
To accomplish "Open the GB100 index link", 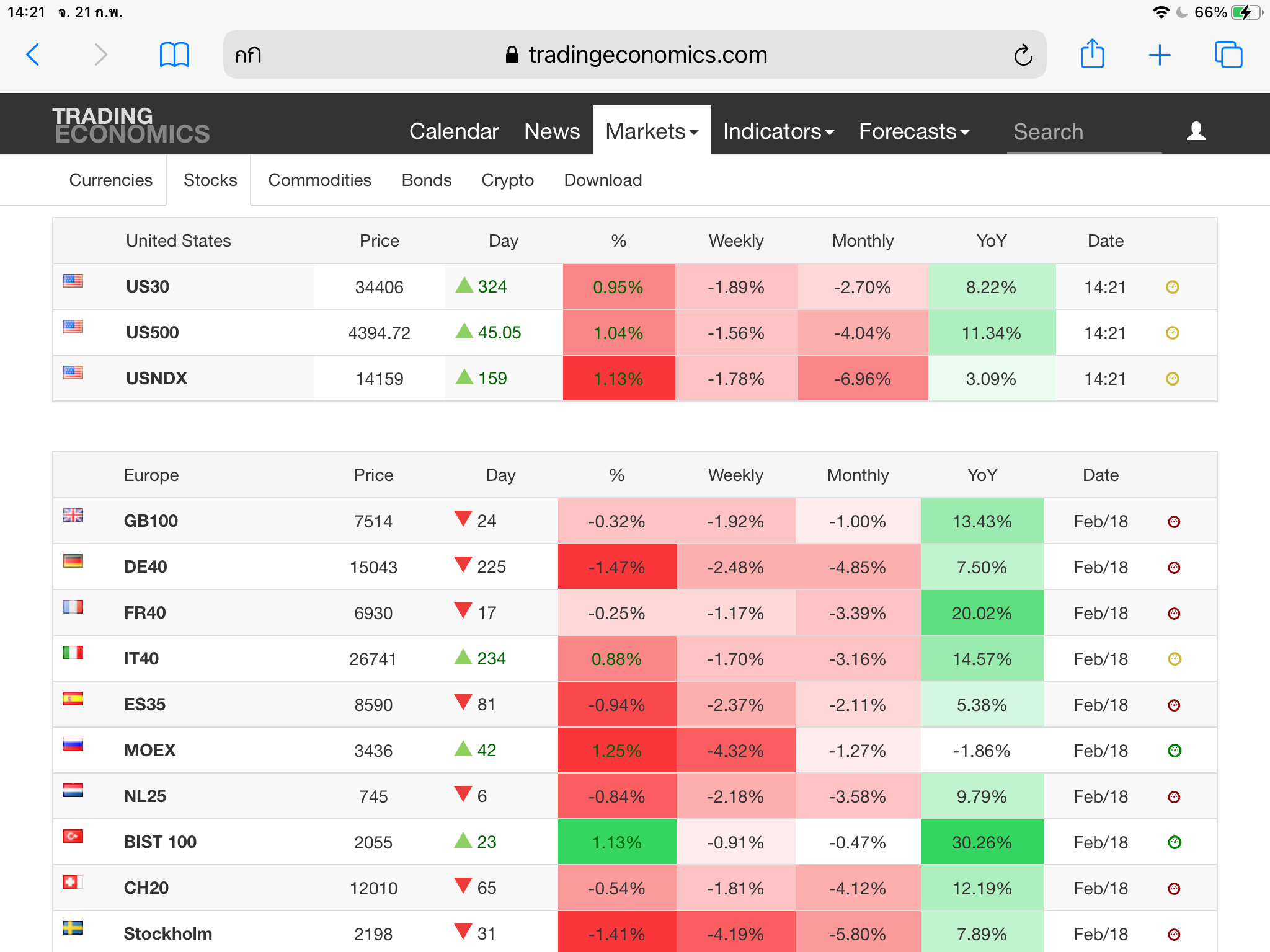I will pos(151,521).
